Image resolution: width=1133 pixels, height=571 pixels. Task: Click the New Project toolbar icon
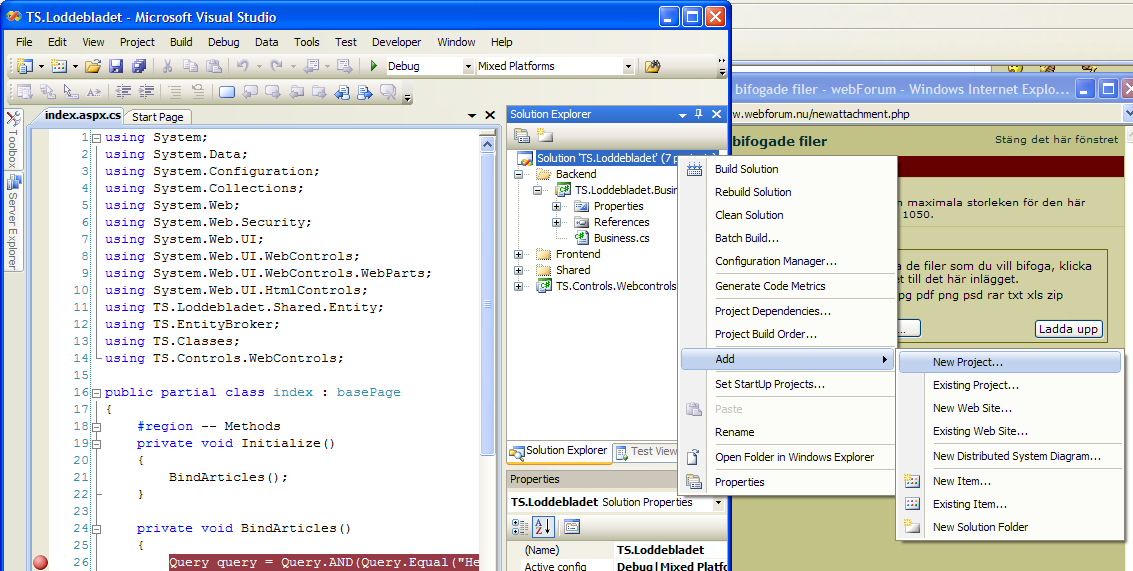pos(25,66)
